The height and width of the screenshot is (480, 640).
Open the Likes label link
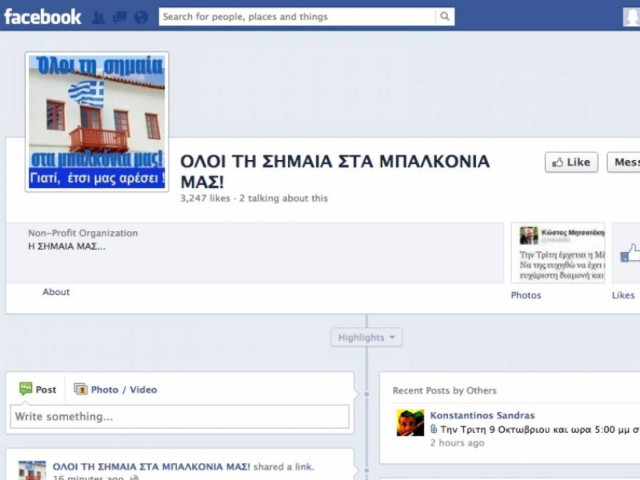pyautogui.click(x=623, y=295)
